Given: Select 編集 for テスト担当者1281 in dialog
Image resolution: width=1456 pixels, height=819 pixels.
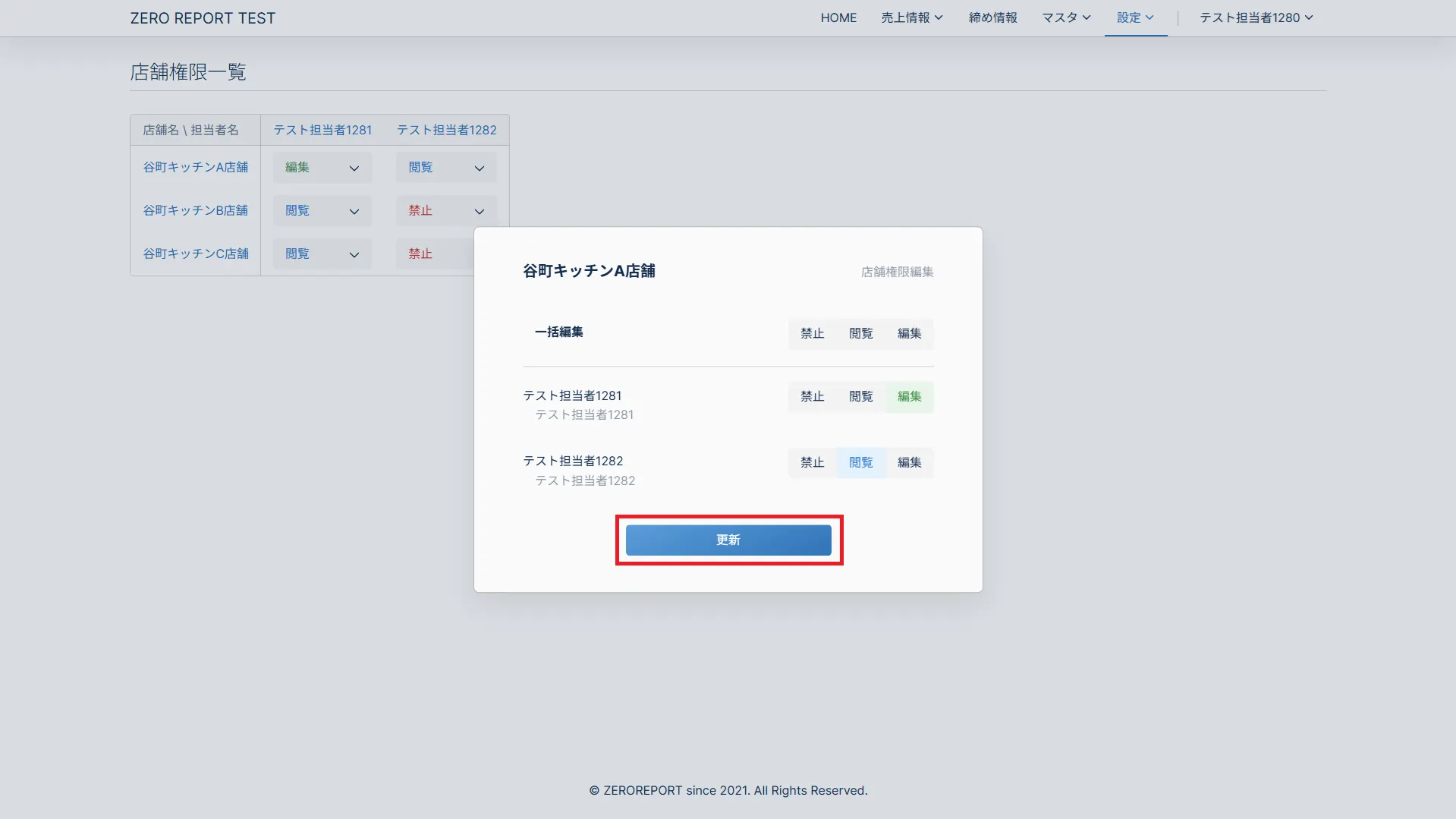Looking at the screenshot, I should [909, 396].
